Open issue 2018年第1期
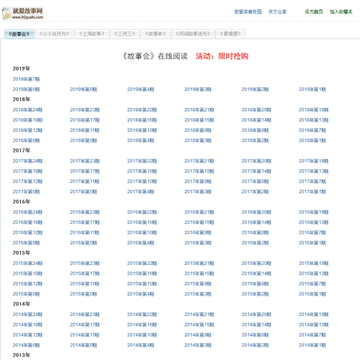360x360 pixels. (312, 140)
